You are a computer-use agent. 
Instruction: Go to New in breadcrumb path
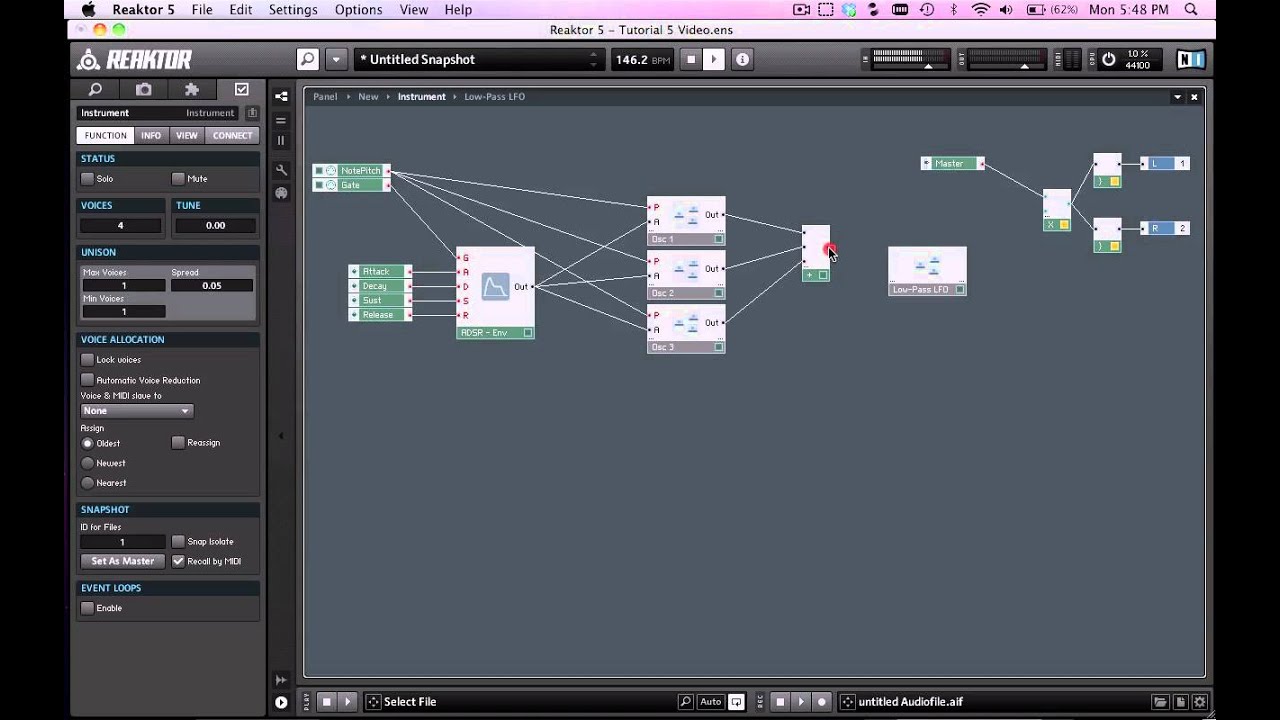368,97
